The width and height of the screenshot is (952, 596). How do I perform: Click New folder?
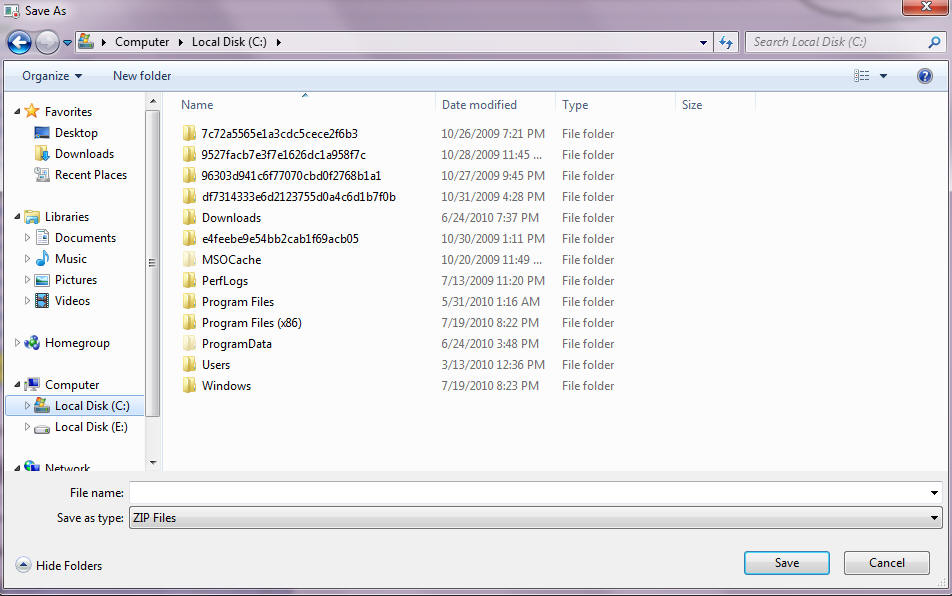(x=142, y=76)
